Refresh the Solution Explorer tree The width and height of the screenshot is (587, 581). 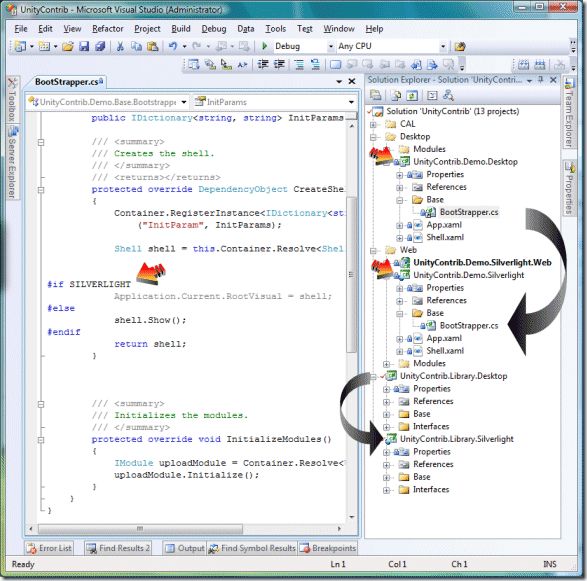[412, 95]
